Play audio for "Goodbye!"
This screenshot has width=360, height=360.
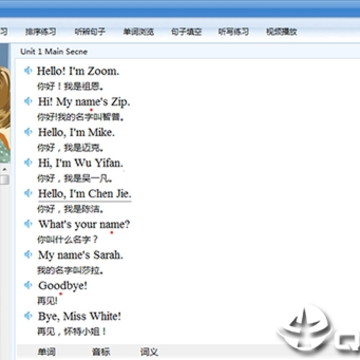[28, 285]
